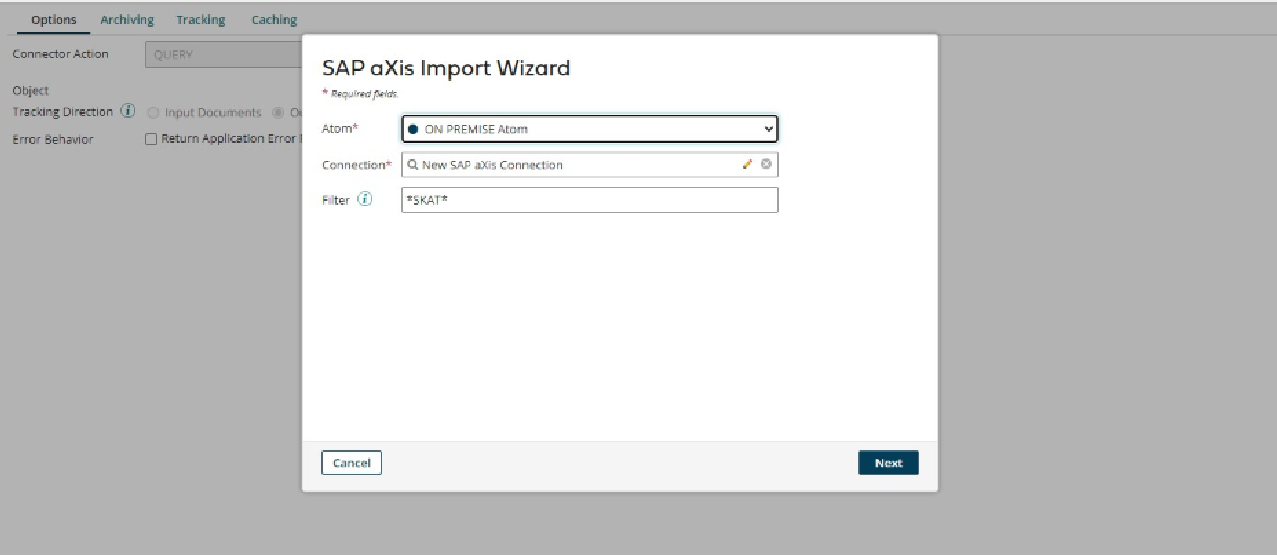This screenshot has width=1277, height=557.
Task: Click the Tracking Direction info icon
Action: pyautogui.click(x=128, y=111)
